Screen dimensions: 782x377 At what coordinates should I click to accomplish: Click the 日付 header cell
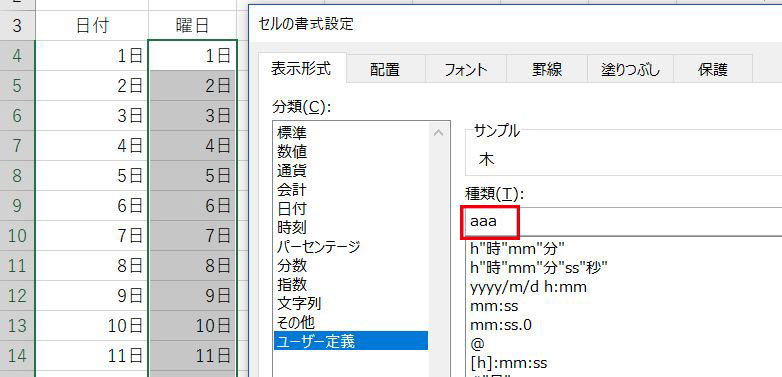[92, 25]
